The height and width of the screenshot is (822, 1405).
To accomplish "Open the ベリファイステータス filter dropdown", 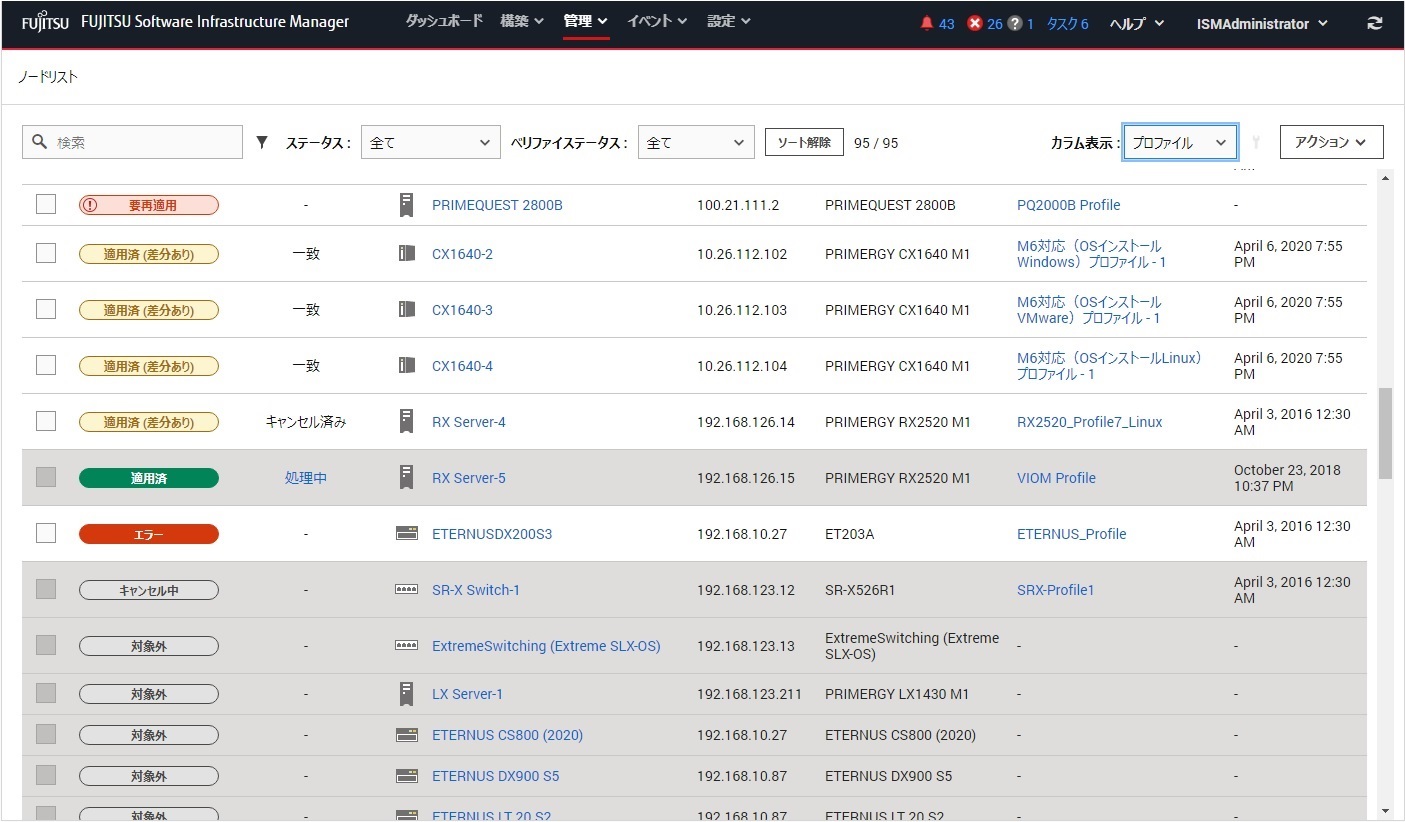I will (696, 142).
